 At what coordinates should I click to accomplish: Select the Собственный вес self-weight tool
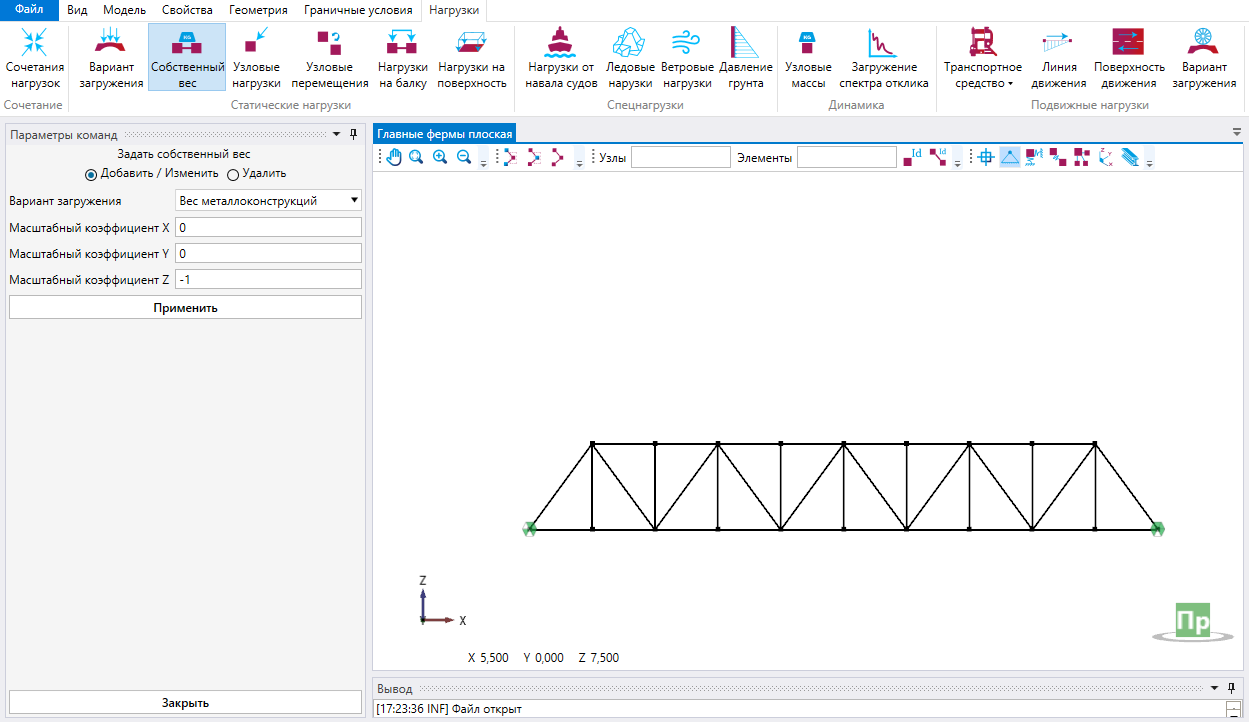187,58
